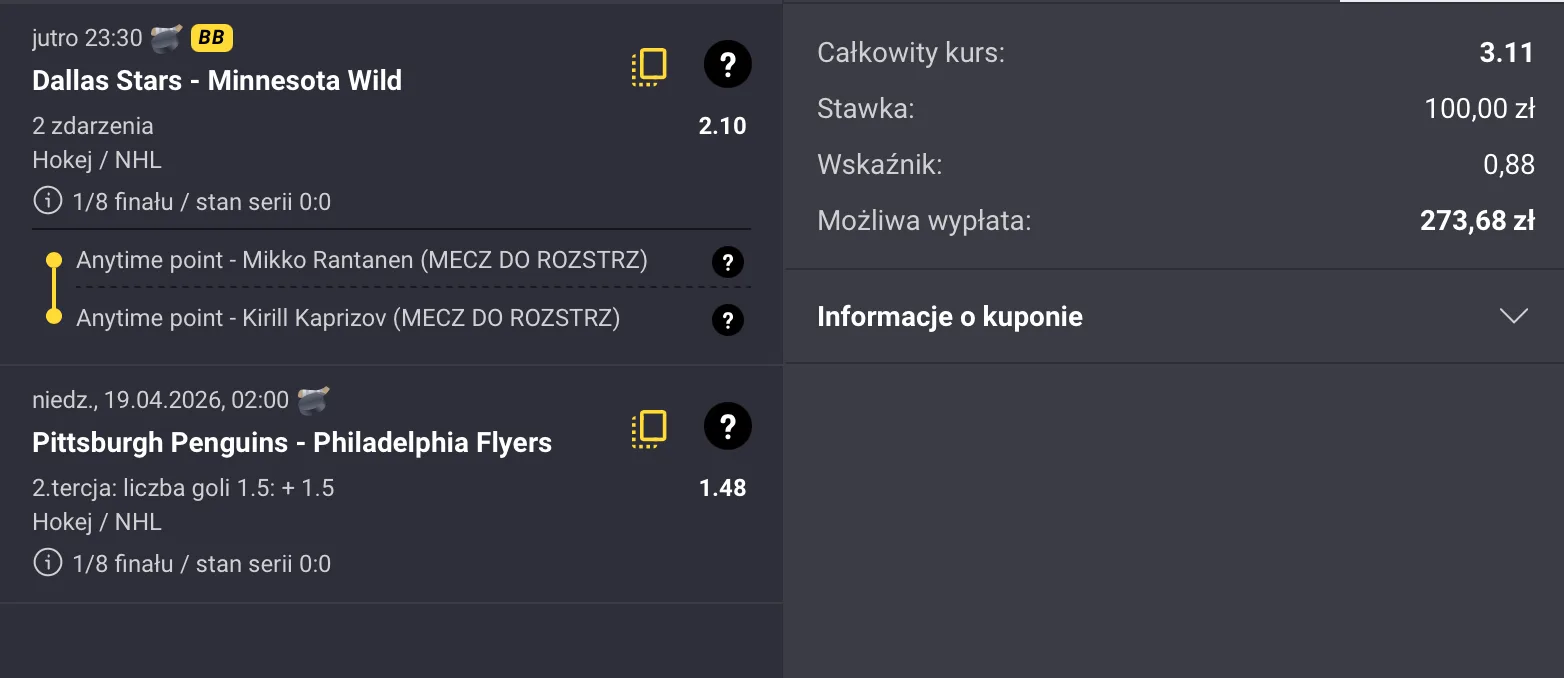Screen dimensions: 1564x678
Task: Click help icon next to Kirill Kaprizov selection
Action: click(x=727, y=319)
